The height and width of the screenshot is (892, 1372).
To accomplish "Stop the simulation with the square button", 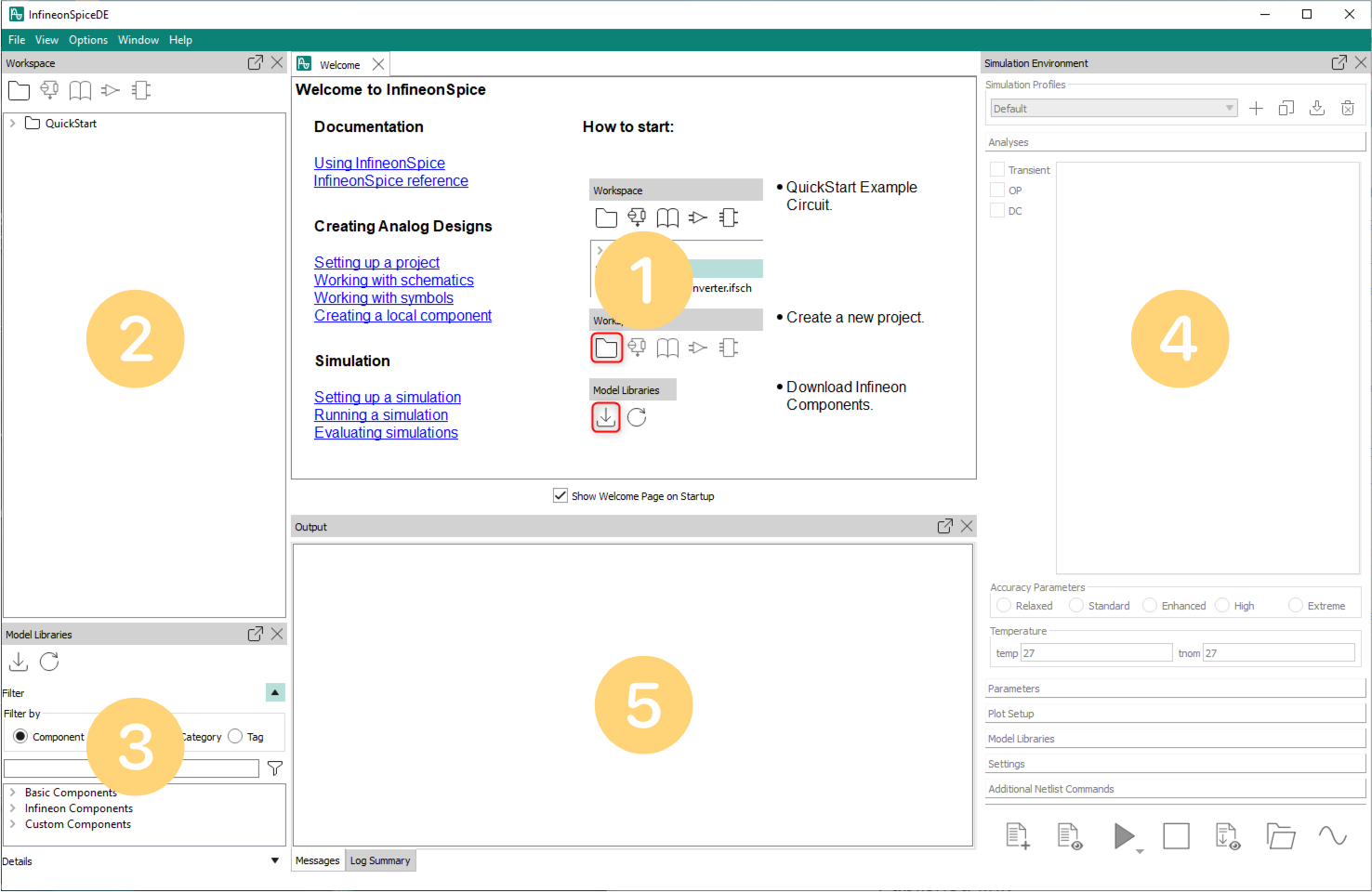I will 1177,836.
